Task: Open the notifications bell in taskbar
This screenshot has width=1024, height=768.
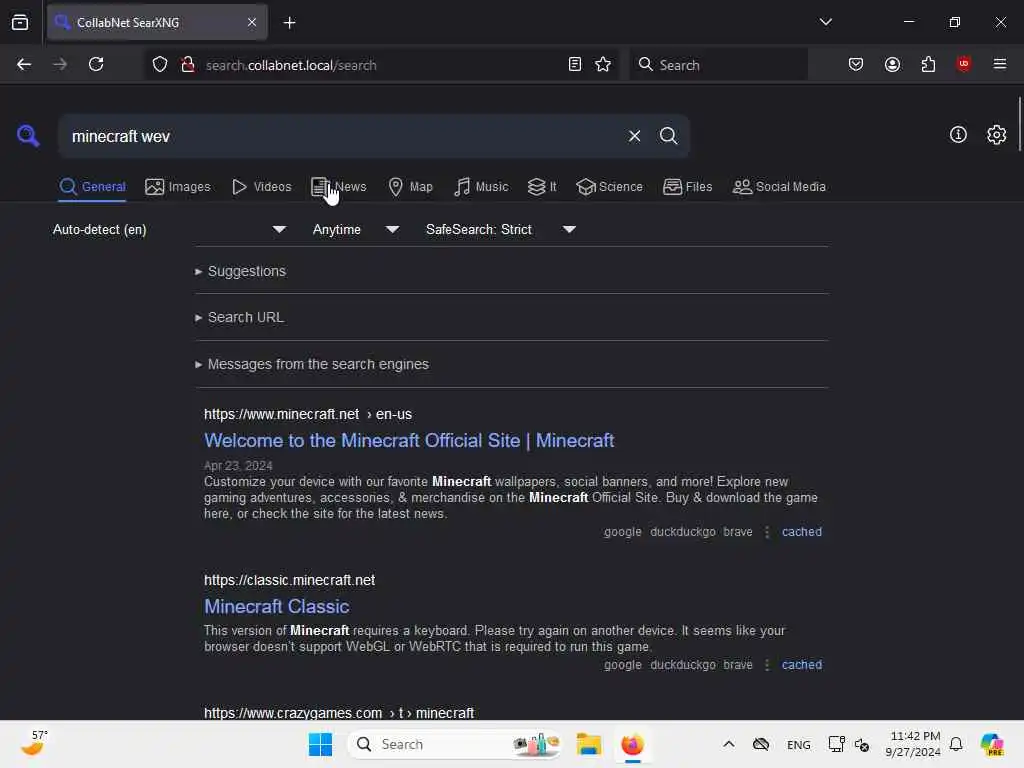Action: (x=955, y=744)
